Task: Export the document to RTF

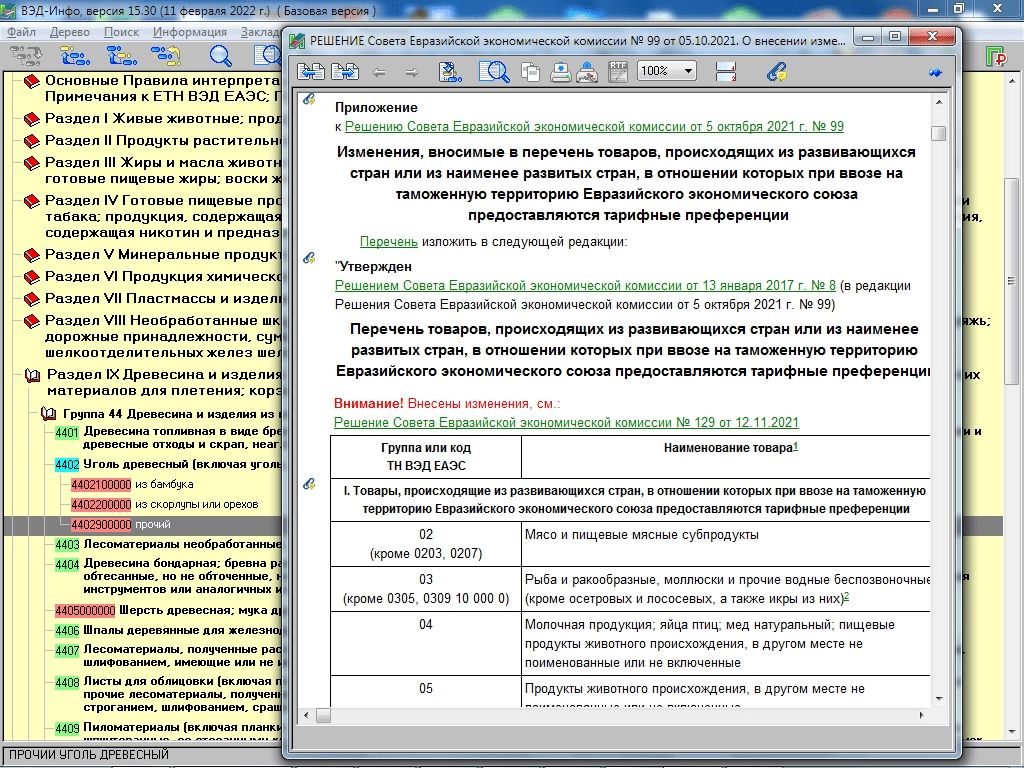Action: (x=617, y=71)
